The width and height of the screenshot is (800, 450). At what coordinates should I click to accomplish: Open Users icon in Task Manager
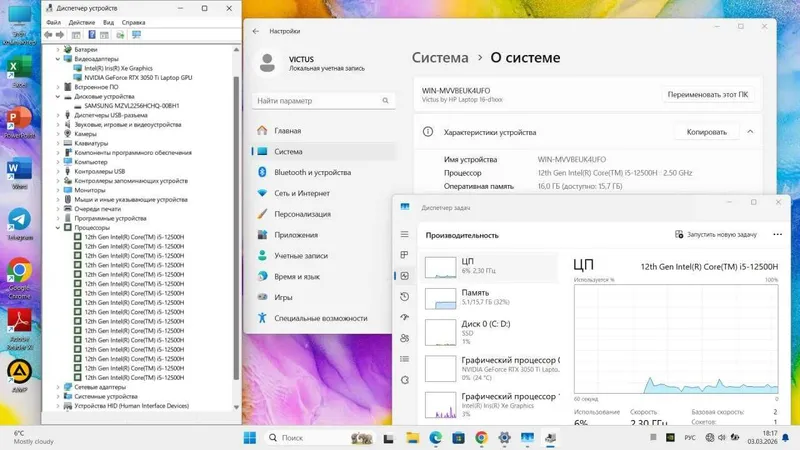(x=405, y=338)
